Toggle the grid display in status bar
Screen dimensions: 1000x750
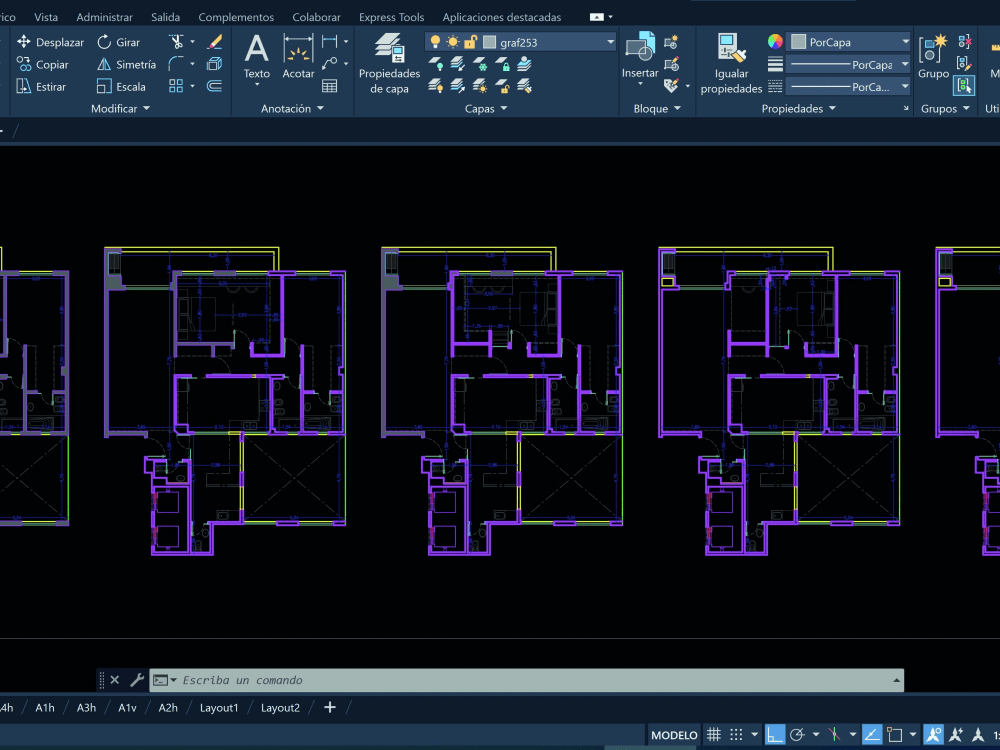(713, 733)
